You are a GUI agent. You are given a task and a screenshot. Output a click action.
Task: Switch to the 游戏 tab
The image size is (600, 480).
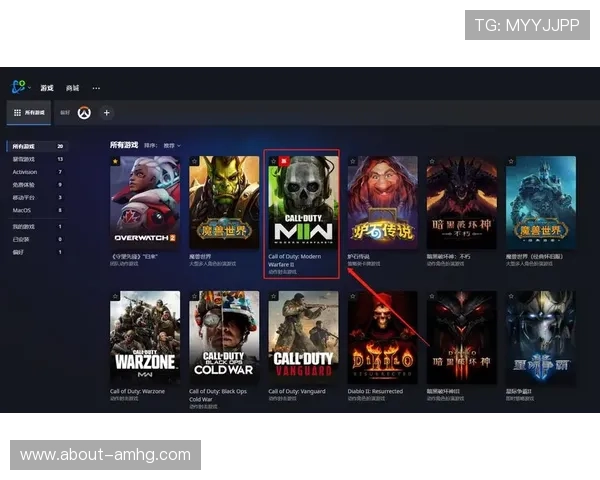tap(47, 88)
